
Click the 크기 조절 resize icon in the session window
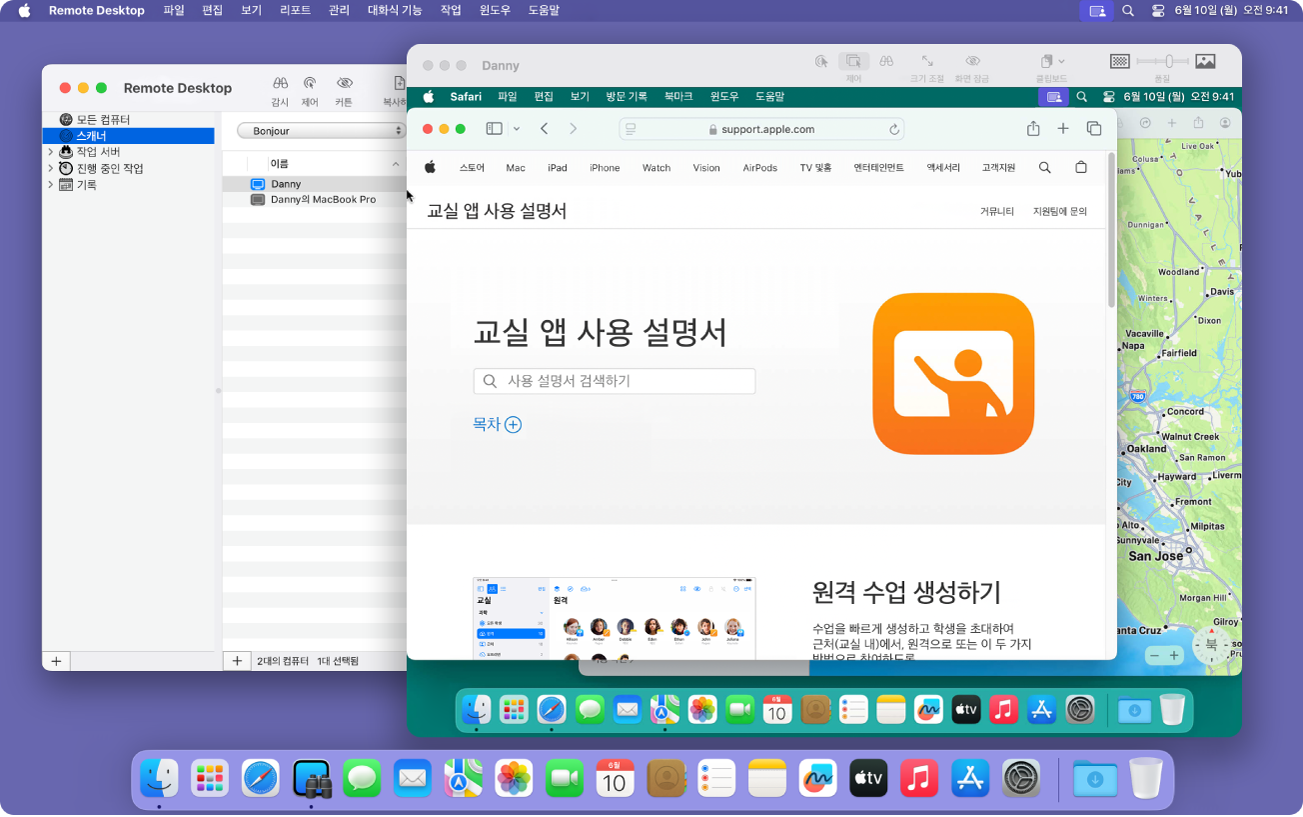(928, 61)
